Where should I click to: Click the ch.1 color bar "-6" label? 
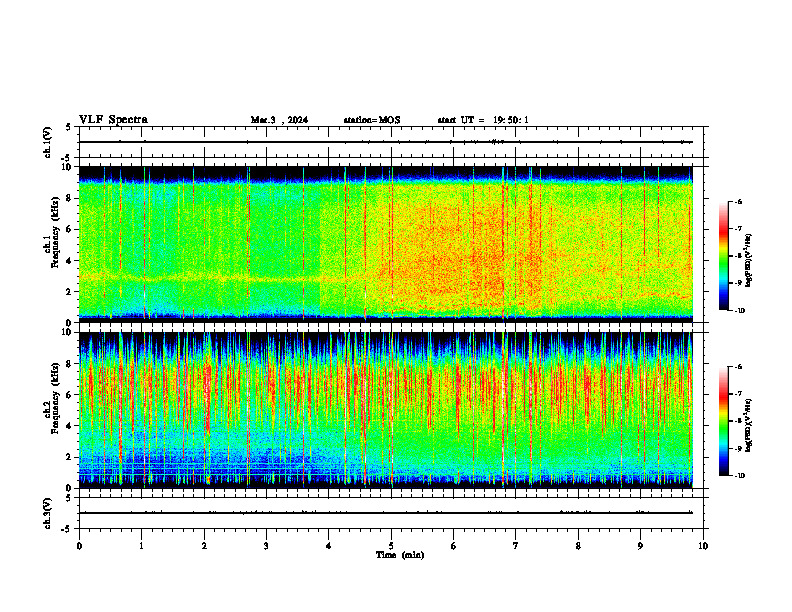pos(738,201)
